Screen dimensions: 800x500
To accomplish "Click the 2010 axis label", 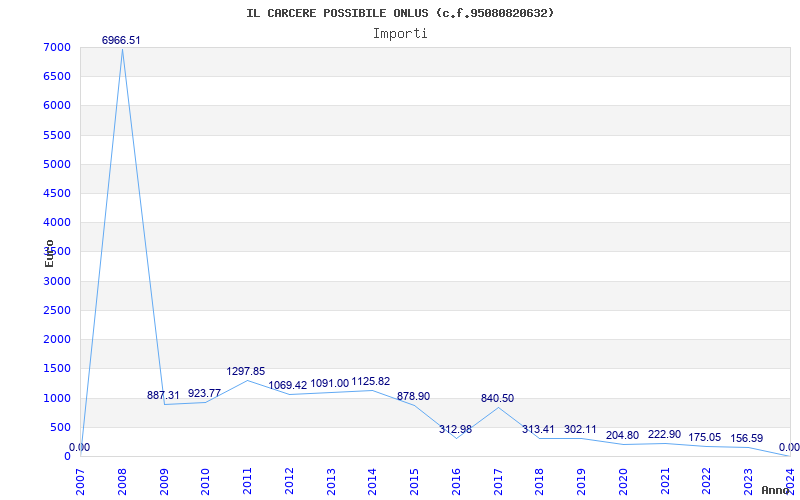I will pos(205,482).
